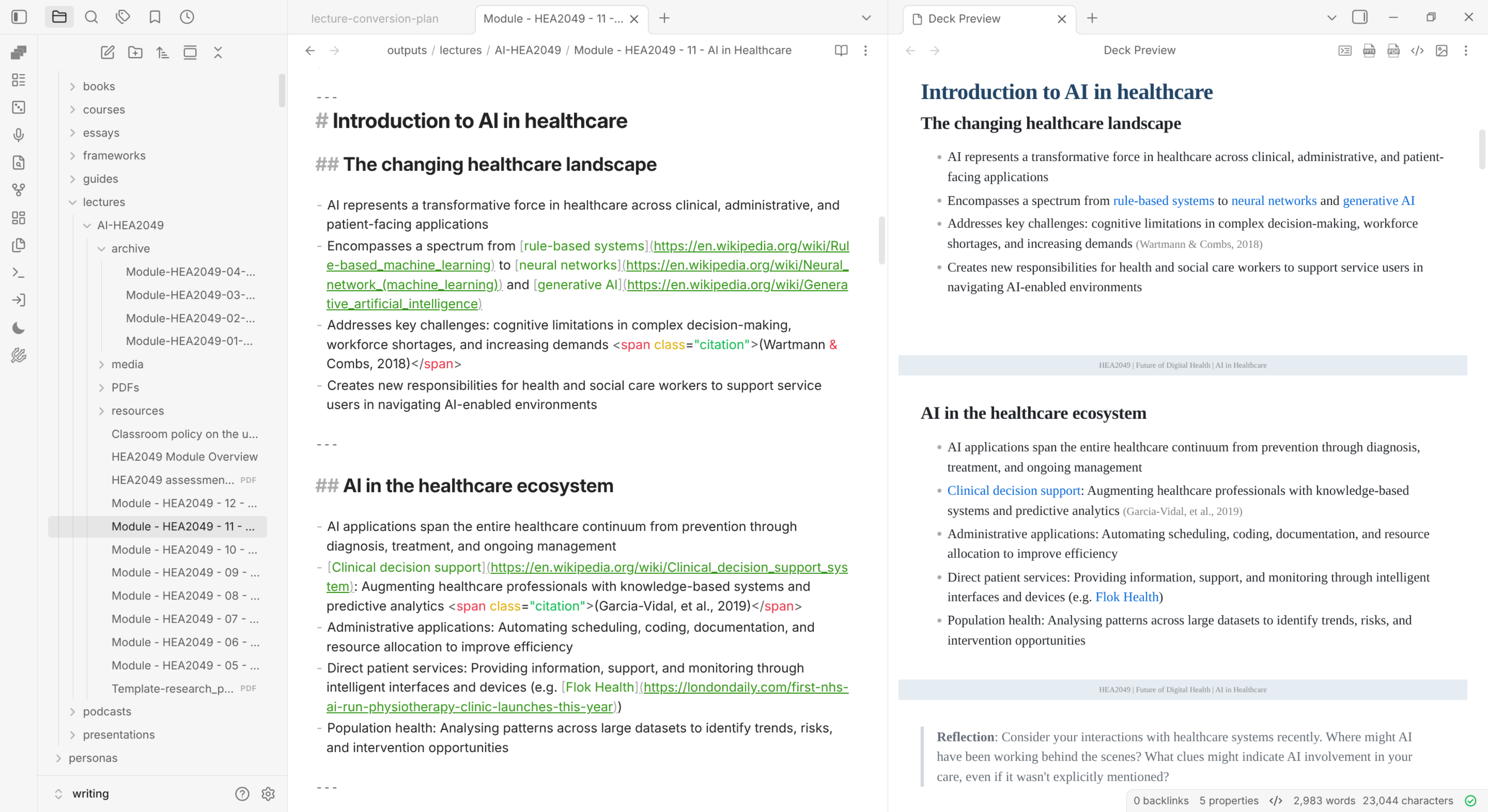This screenshot has height=812, width=1488.
Task: Toggle dark mode with the moon icon
Action: [18, 328]
